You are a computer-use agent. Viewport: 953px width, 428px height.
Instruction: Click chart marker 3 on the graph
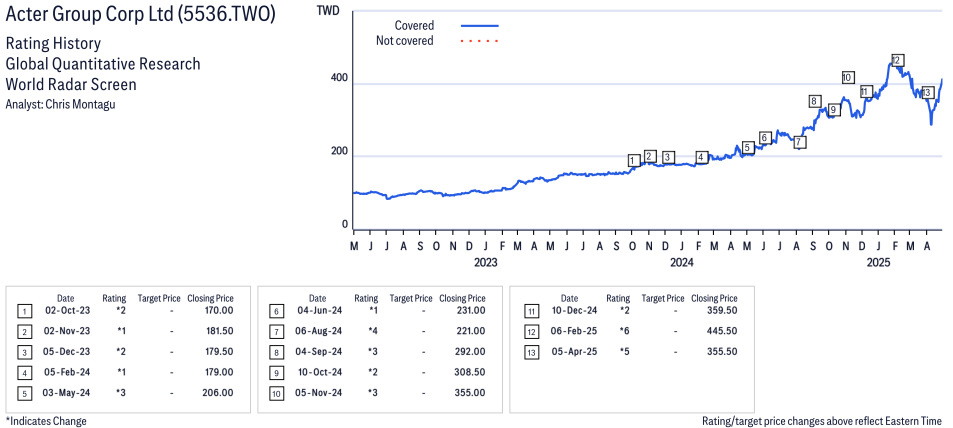coord(668,157)
